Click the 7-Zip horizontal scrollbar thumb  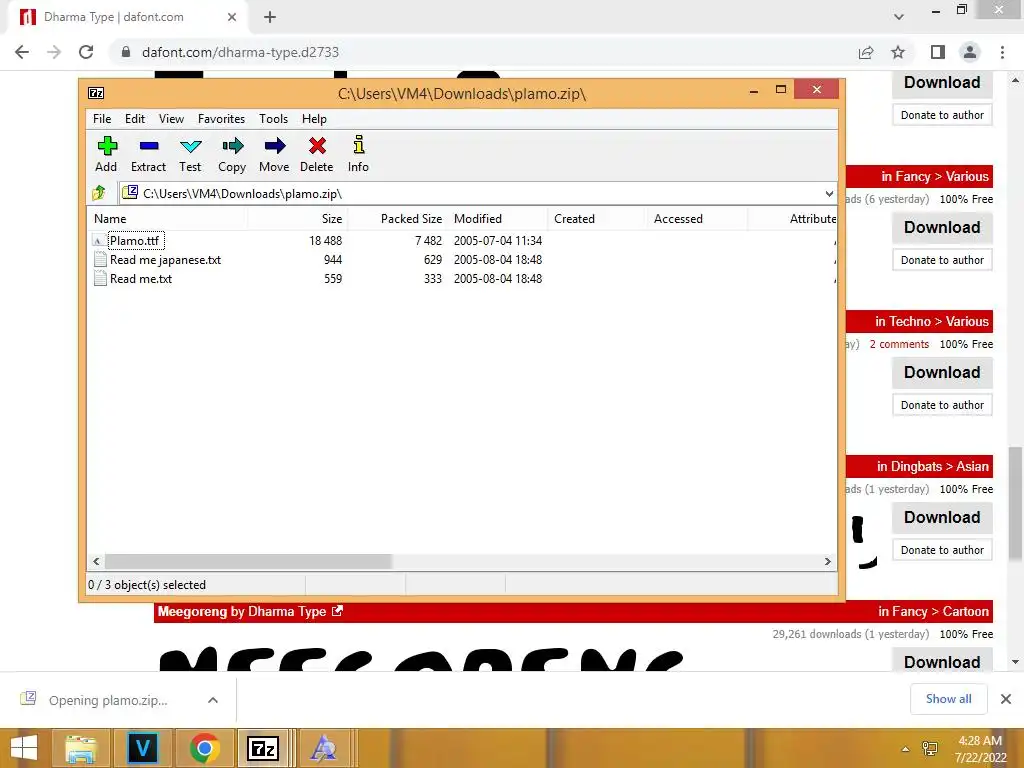coord(248,562)
